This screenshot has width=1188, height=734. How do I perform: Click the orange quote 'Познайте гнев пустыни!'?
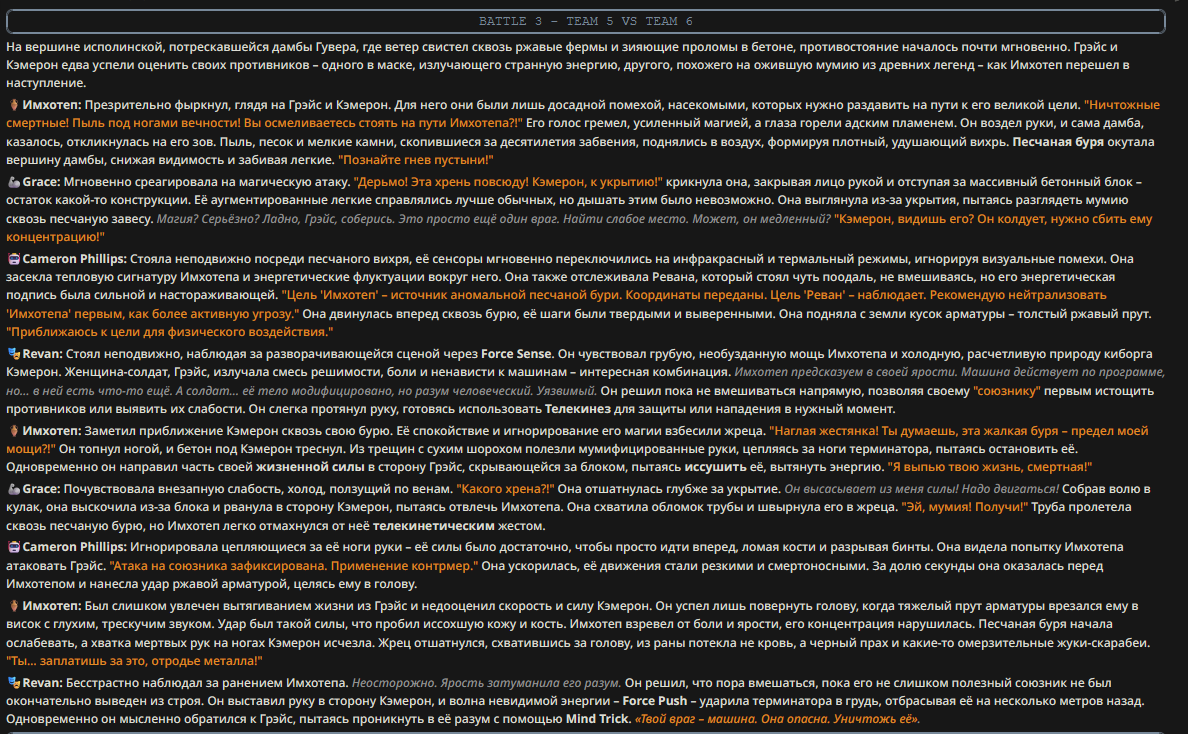[x=415, y=160]
